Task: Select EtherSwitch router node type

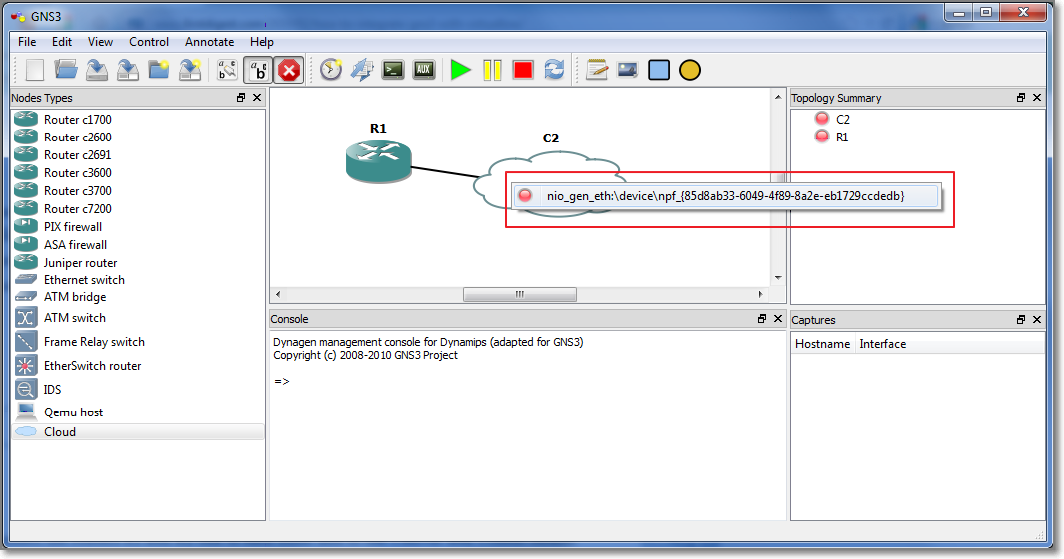Action: coord(138,366)
